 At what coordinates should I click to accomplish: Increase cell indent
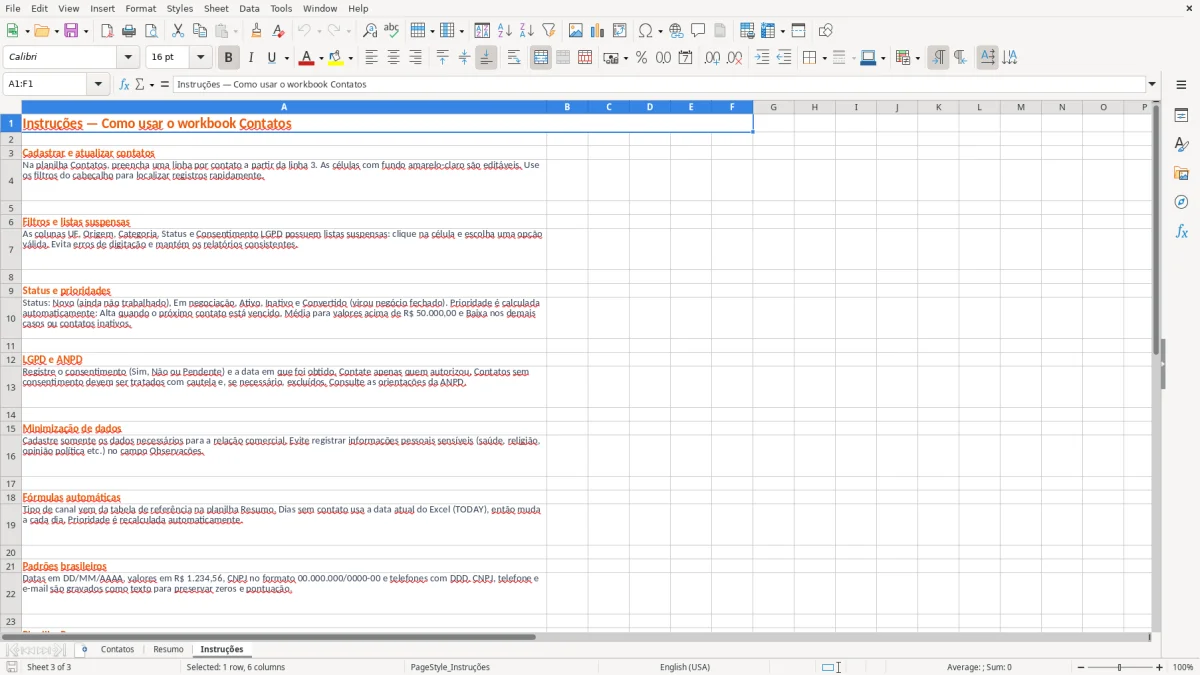click(762, 58)
